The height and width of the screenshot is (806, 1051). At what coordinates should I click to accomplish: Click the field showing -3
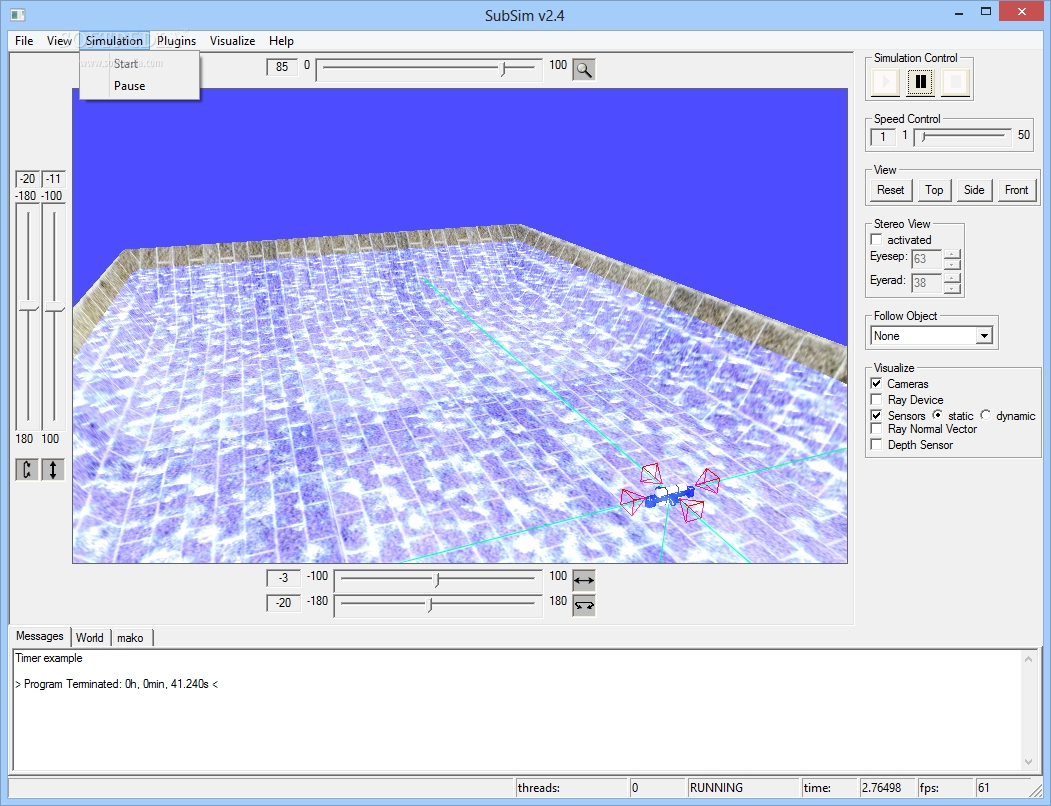[284, 577]
